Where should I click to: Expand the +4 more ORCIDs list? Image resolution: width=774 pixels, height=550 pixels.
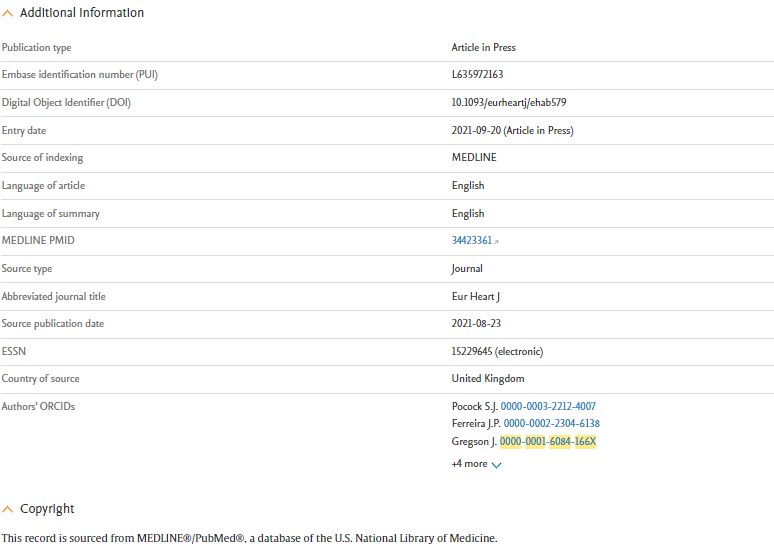[470, 464]
